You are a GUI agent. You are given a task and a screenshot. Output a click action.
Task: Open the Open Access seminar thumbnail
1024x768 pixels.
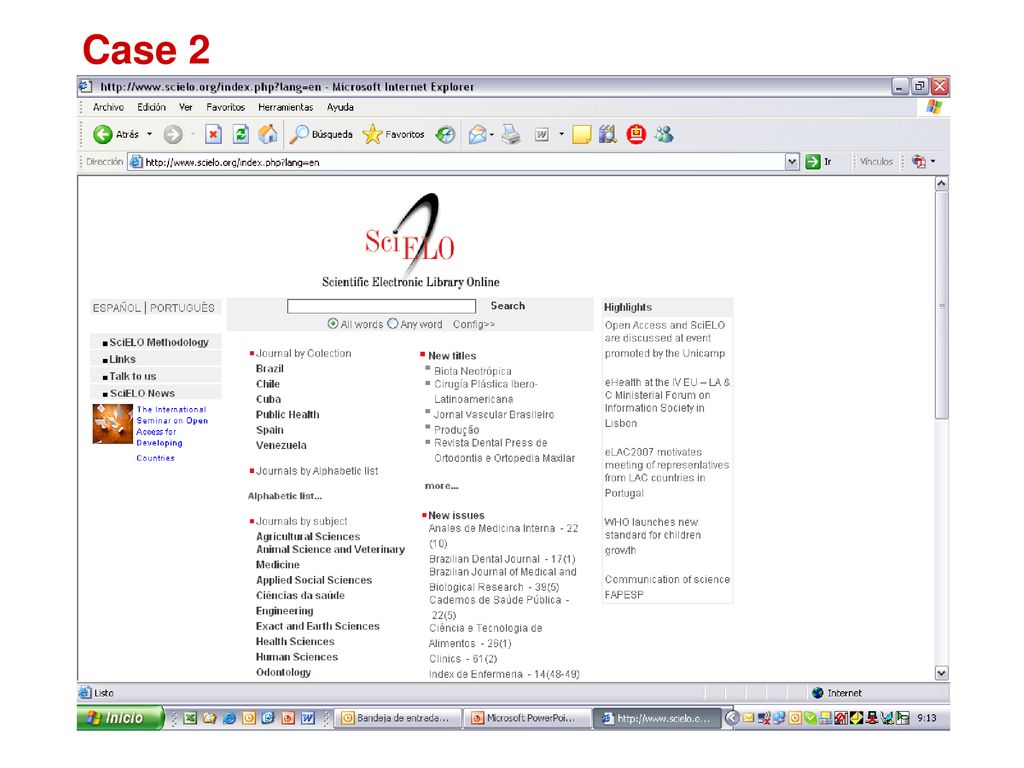113,424
